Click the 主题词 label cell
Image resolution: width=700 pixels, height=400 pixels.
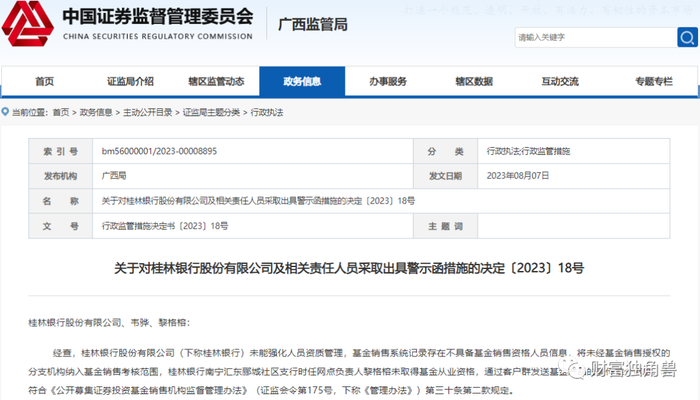tap(446, 226)
